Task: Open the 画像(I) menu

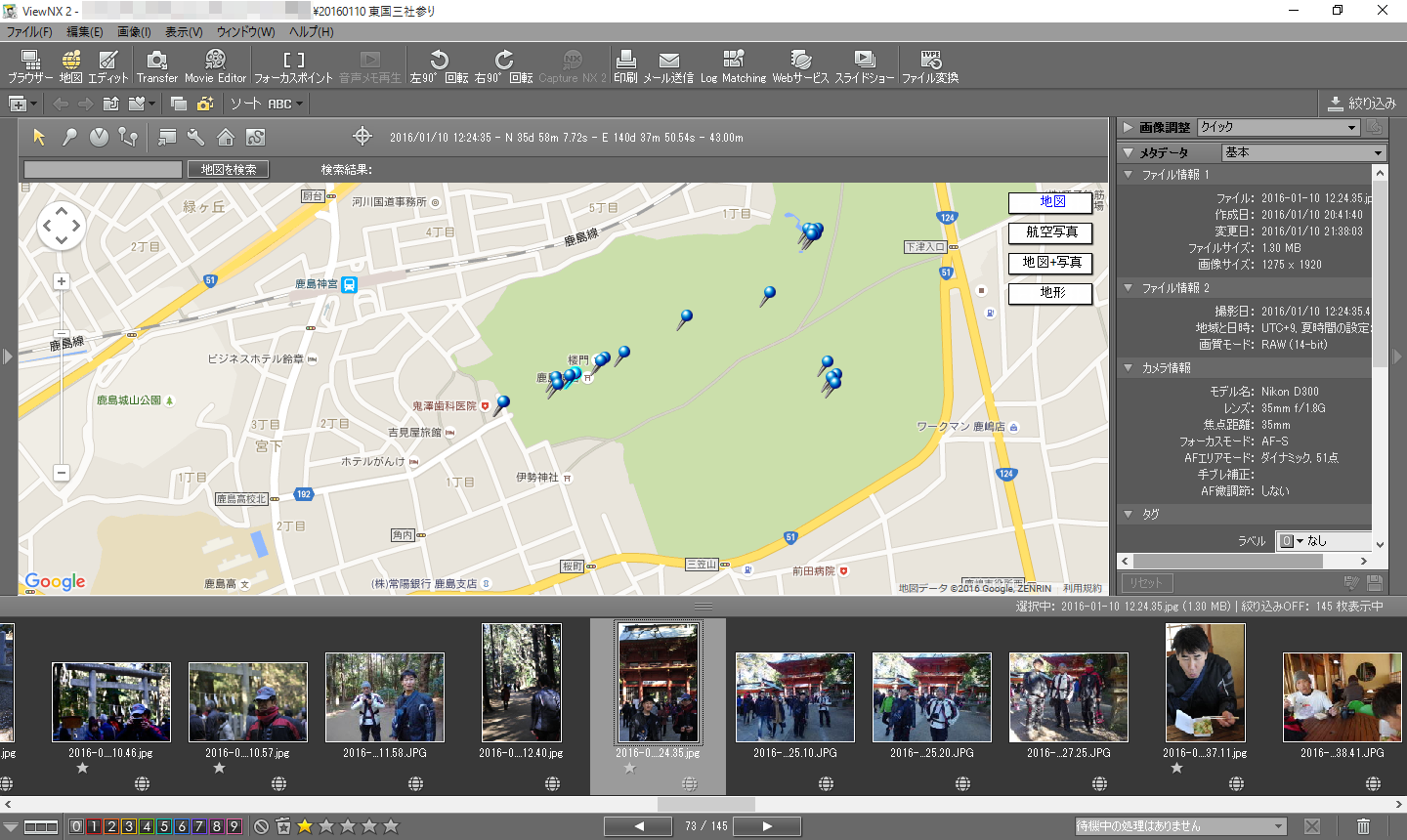Action: [134, 32]
